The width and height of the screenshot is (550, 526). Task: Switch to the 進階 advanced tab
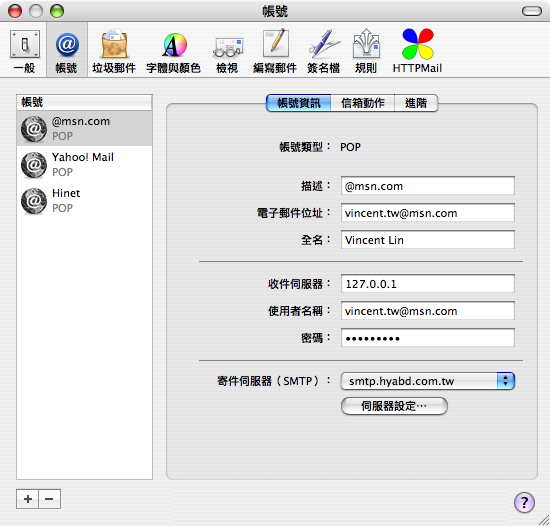[416, 103]
